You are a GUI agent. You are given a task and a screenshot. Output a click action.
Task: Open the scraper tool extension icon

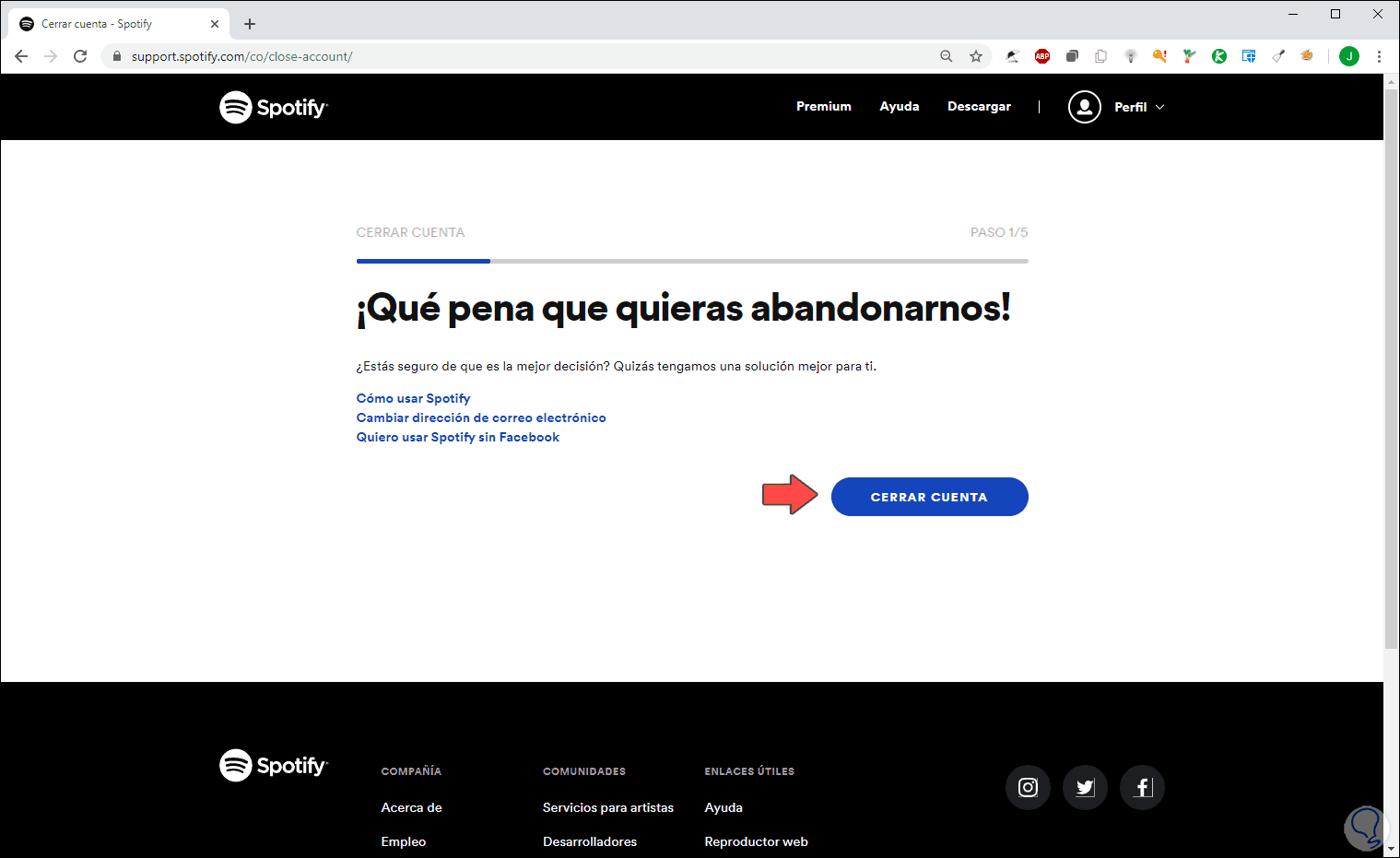(x=1278, y=56)
